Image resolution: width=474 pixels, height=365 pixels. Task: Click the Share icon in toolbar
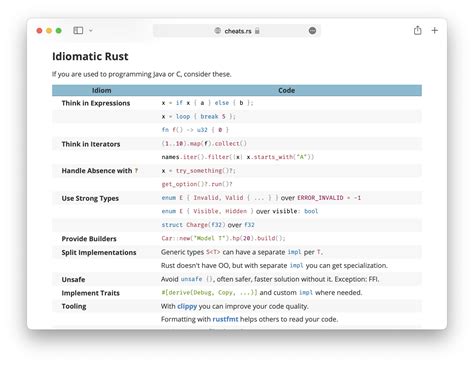pyautogui.click(x=417, y=30)
